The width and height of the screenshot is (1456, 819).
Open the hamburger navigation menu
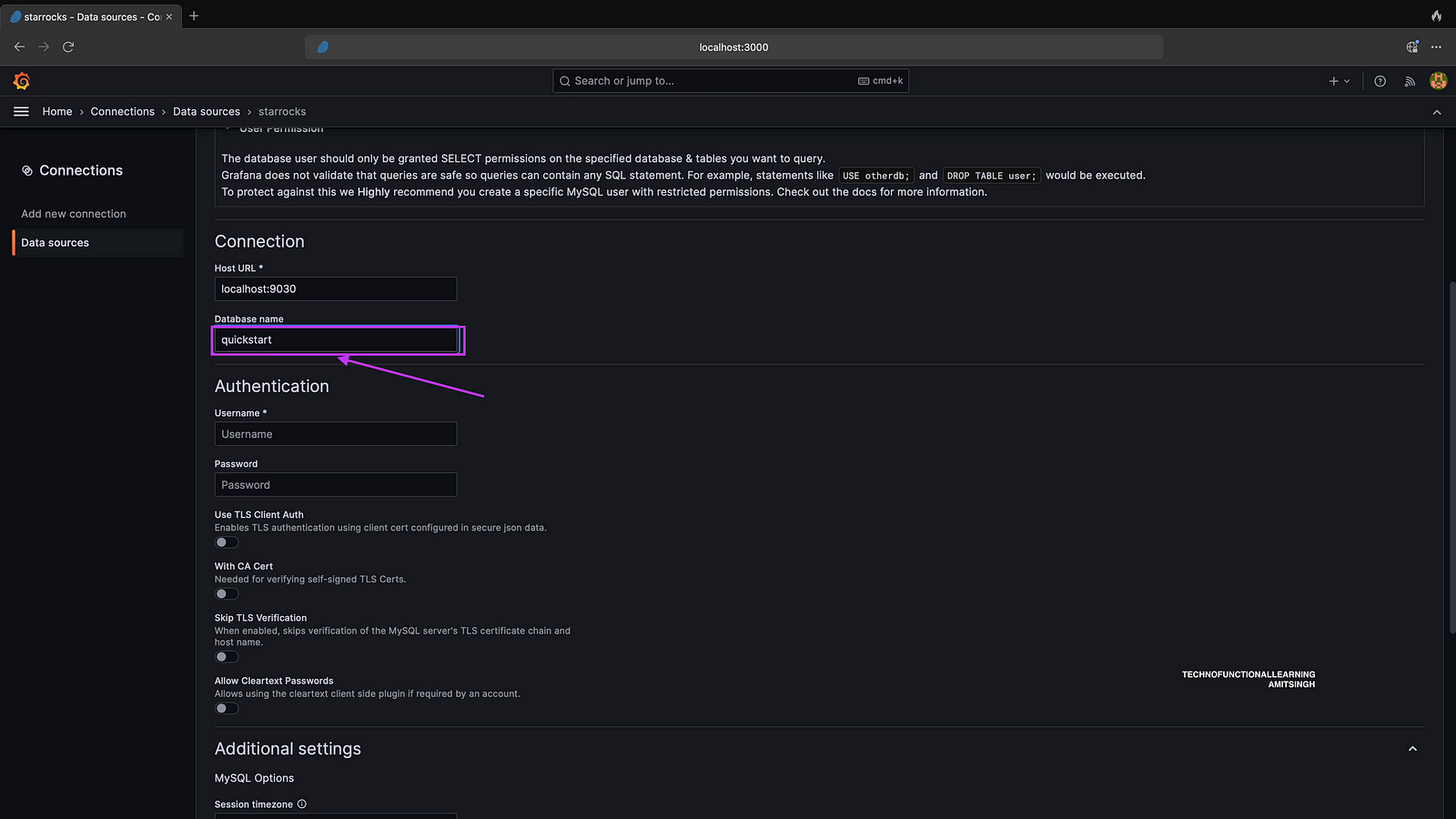pos(21,112)
